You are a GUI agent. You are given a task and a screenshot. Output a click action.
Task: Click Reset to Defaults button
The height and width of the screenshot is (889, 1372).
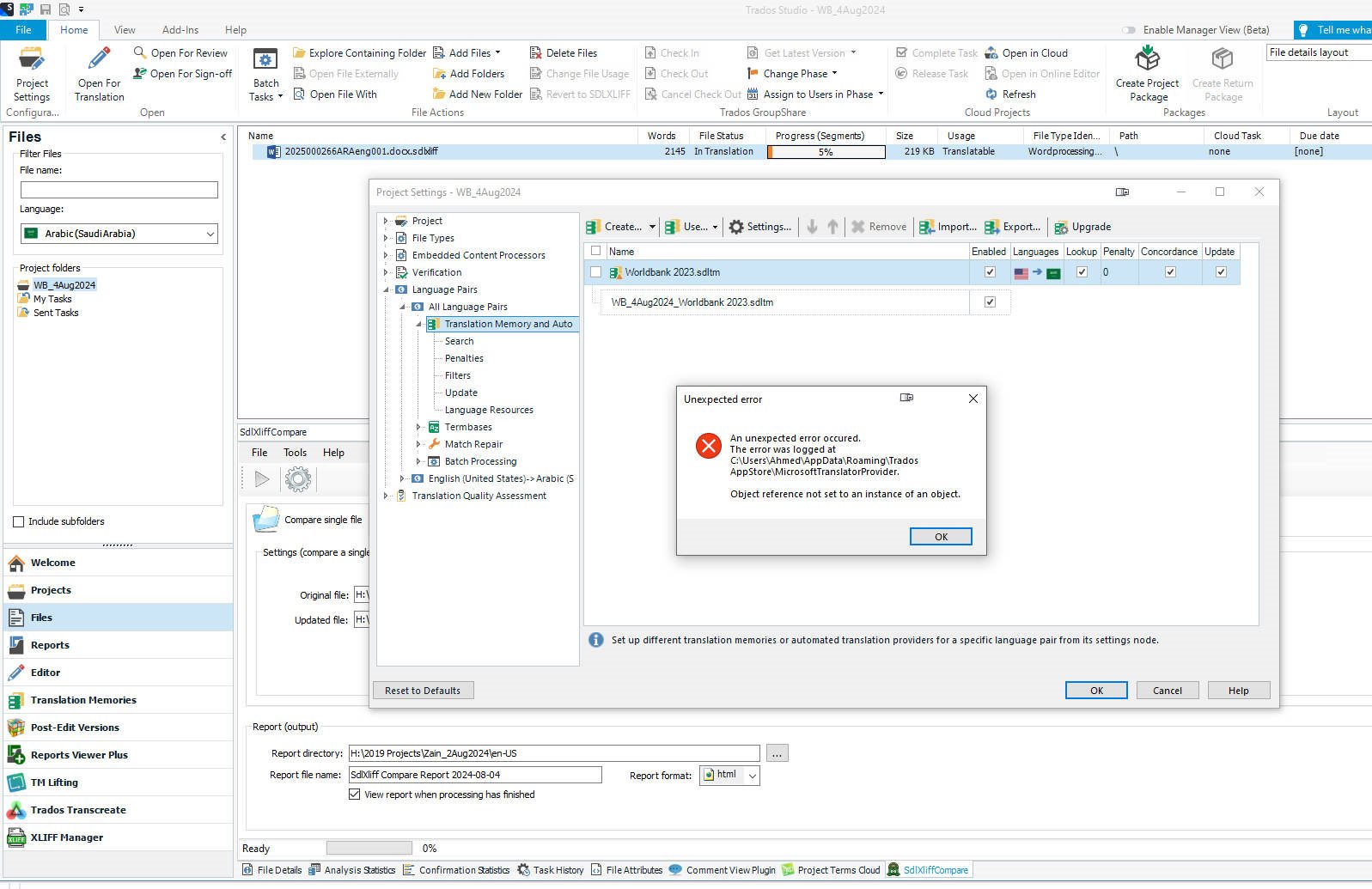pos(423,691)
